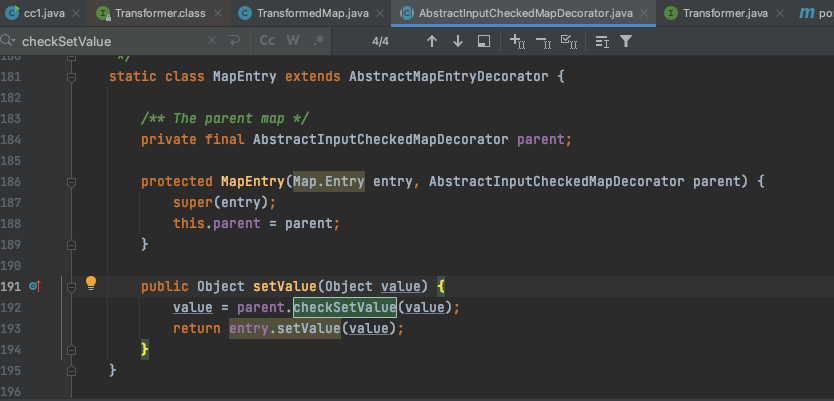
Task: Open the light bulb quick-fix menu
Action: (x=91, y=283)
